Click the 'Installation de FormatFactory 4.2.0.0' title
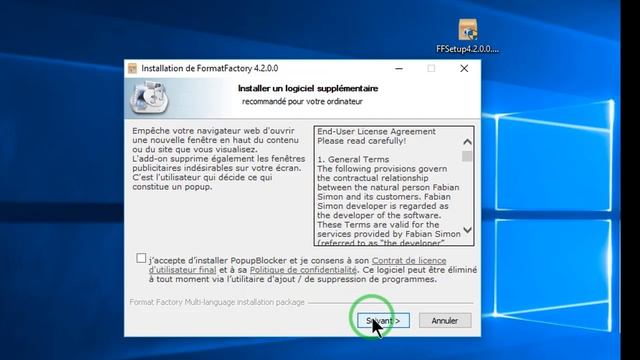Screen dimensions: 640x360 click(210, 68)
